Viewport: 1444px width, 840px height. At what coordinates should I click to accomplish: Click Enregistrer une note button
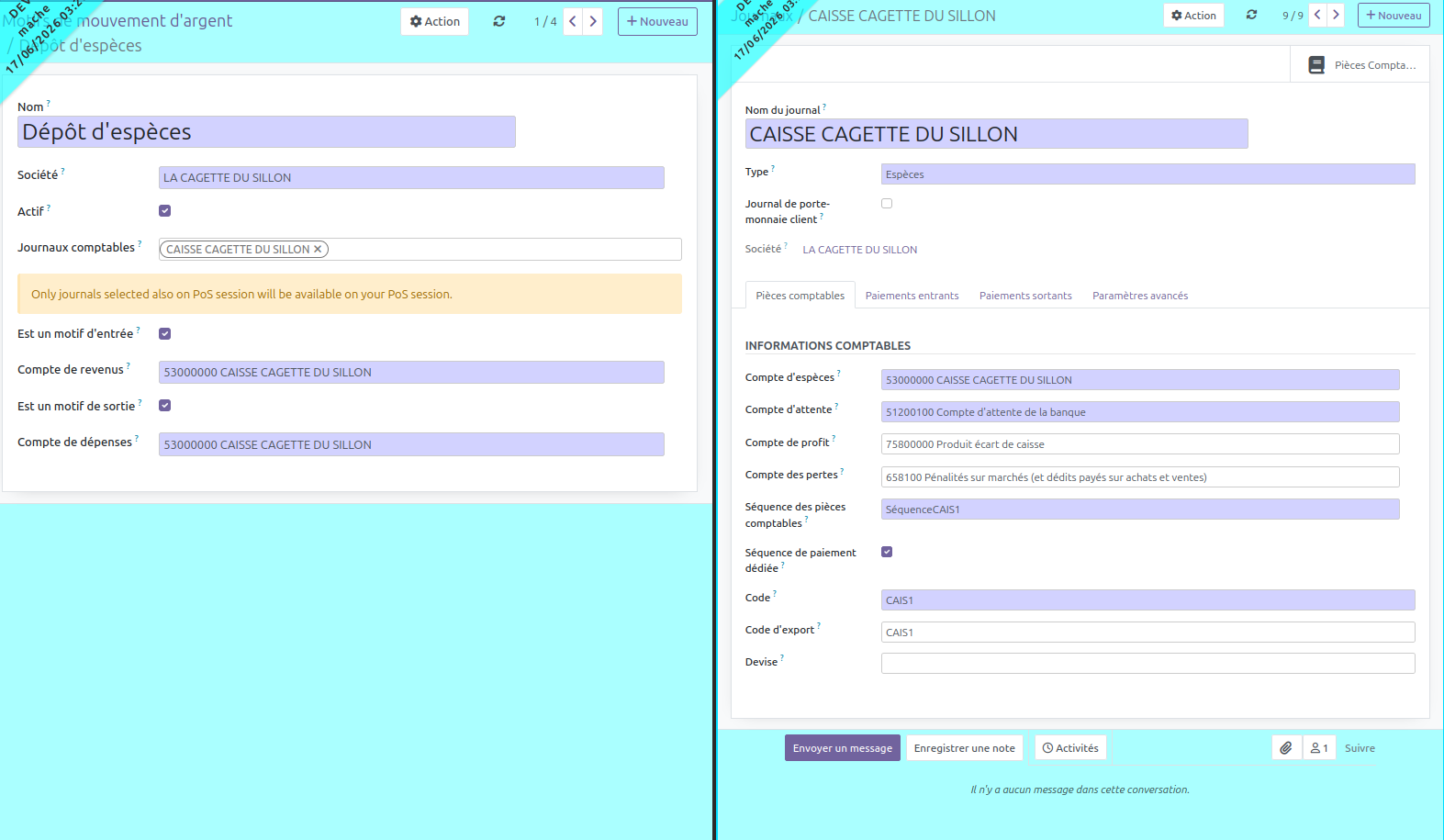[964, 748]
